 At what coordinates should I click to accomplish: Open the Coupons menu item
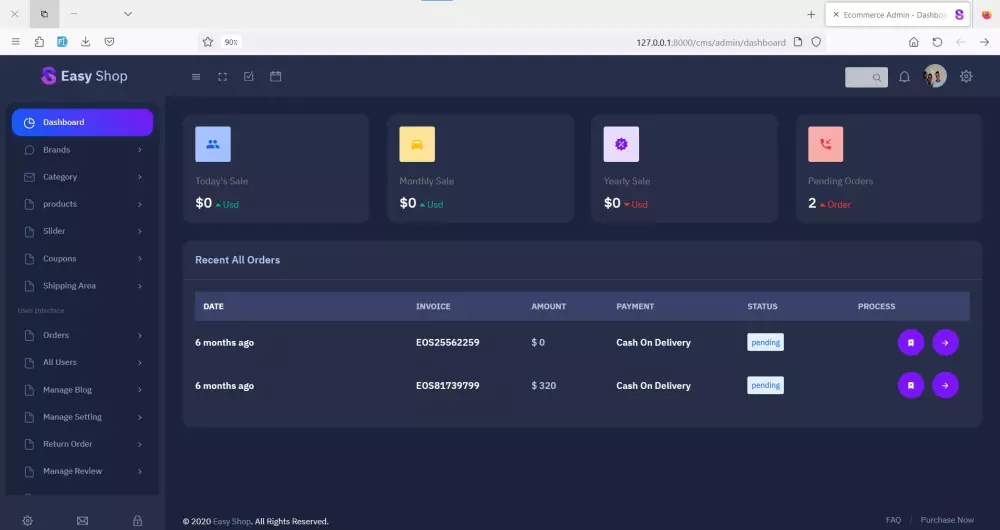(82, 259)
